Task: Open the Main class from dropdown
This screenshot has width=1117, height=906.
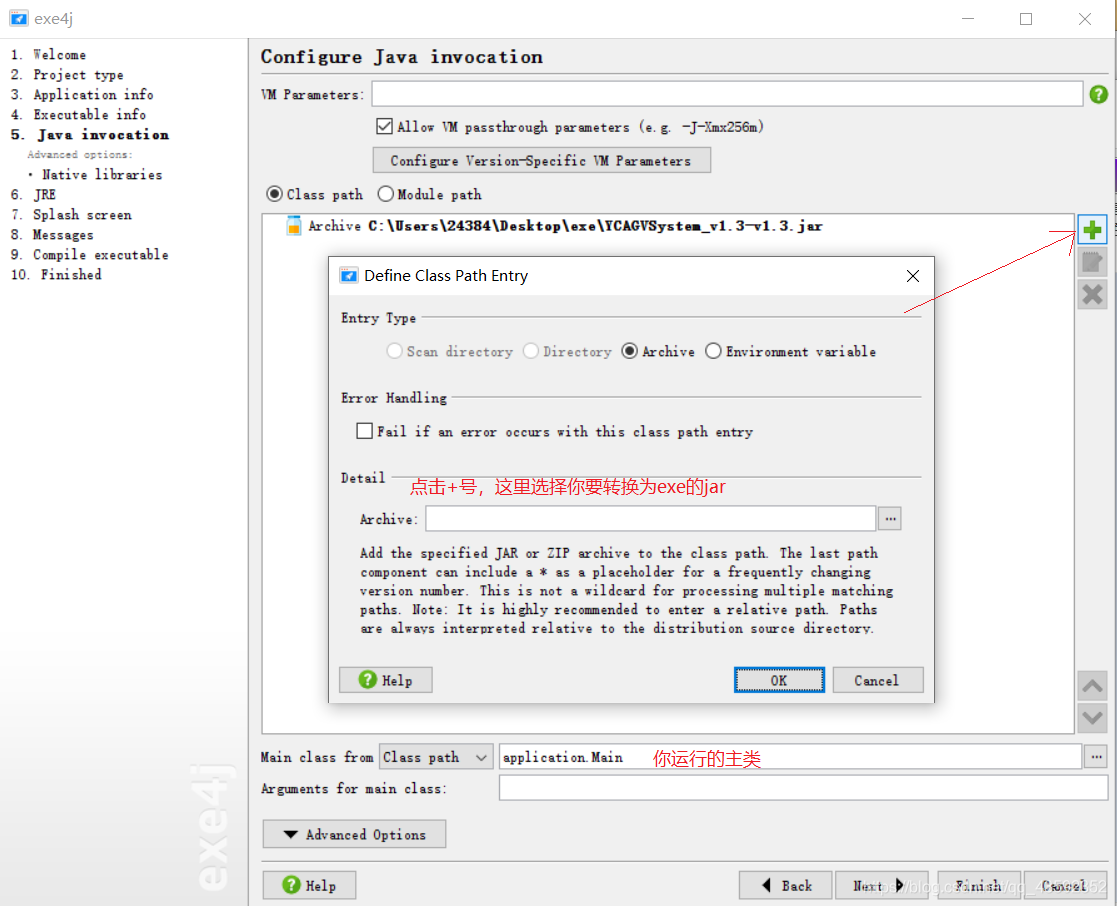Action: tap(436, 757)
